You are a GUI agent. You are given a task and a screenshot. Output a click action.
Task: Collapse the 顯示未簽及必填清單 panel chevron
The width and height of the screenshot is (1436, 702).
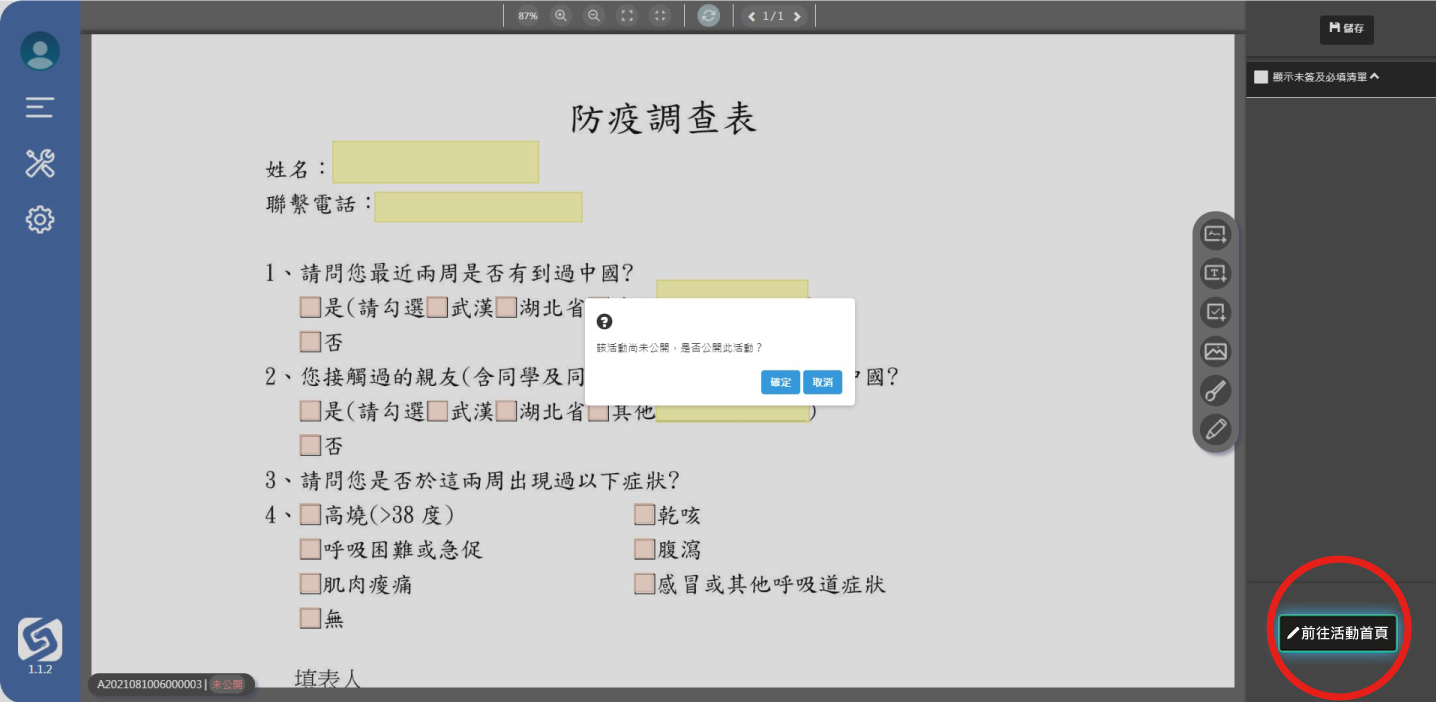[1375, 76]
